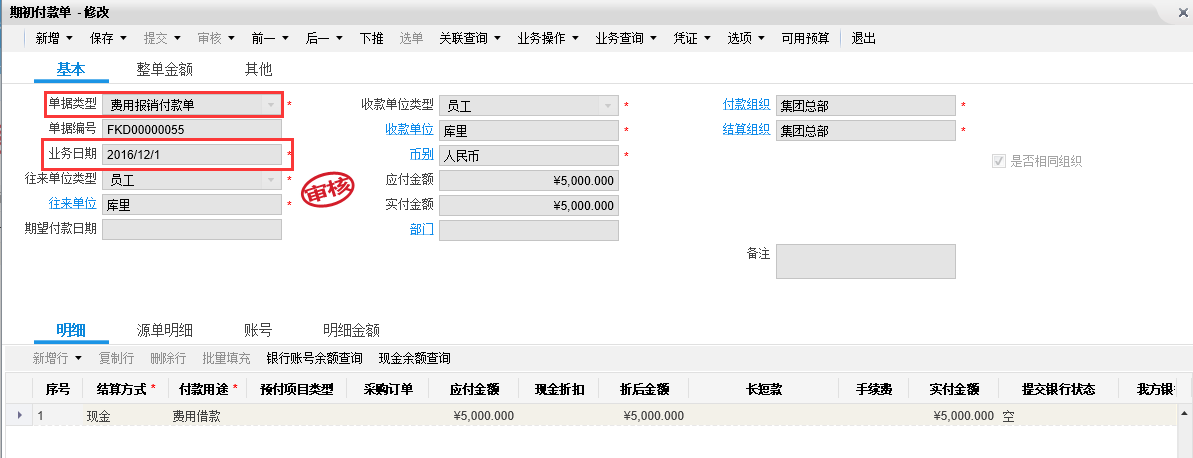Switch to the 源单明细 tab
The width and height of the screenshot is (1193, 458).
[x=164, y=330]
